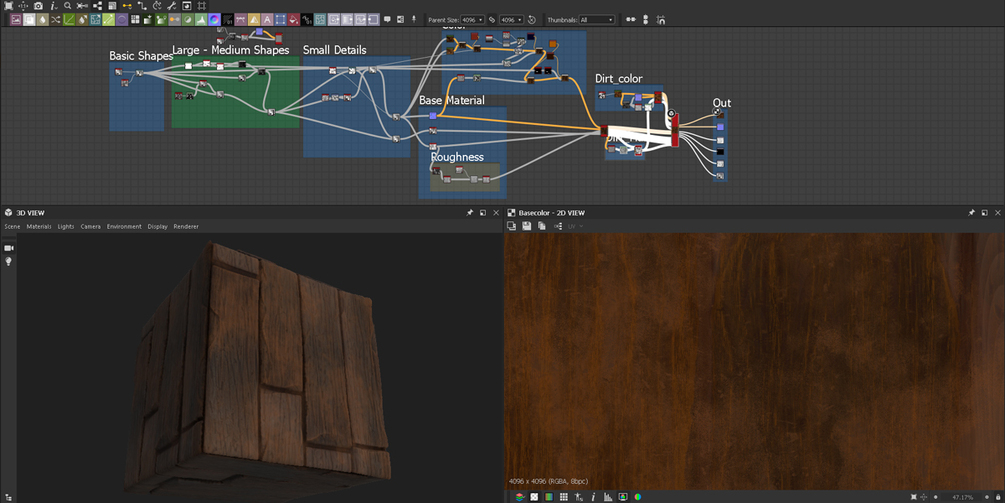Select the Small Details frame title
This screenshot has width=1005, height=503.
(335, 50)
